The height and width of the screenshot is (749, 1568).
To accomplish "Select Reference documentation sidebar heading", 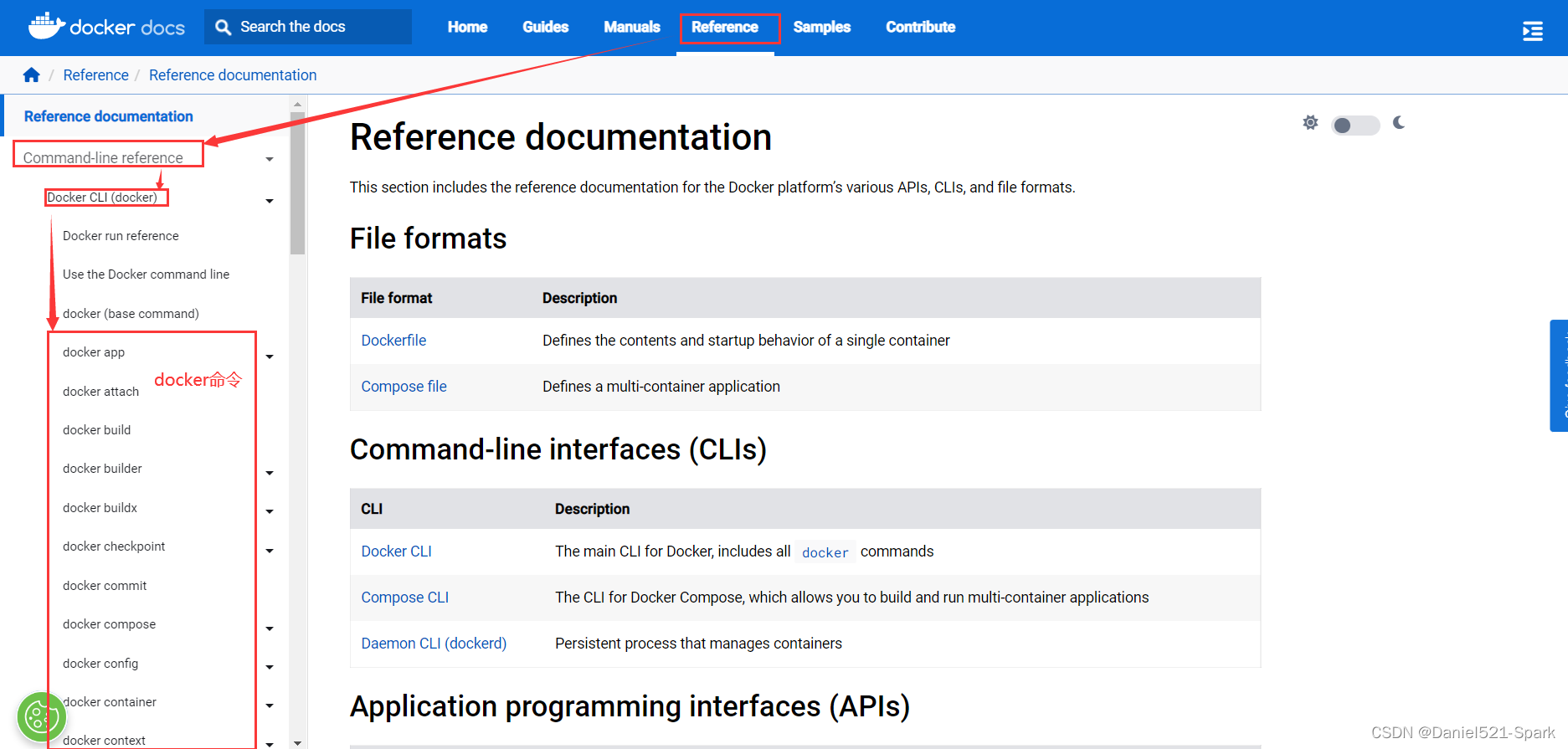I will (x=108, y=116).
